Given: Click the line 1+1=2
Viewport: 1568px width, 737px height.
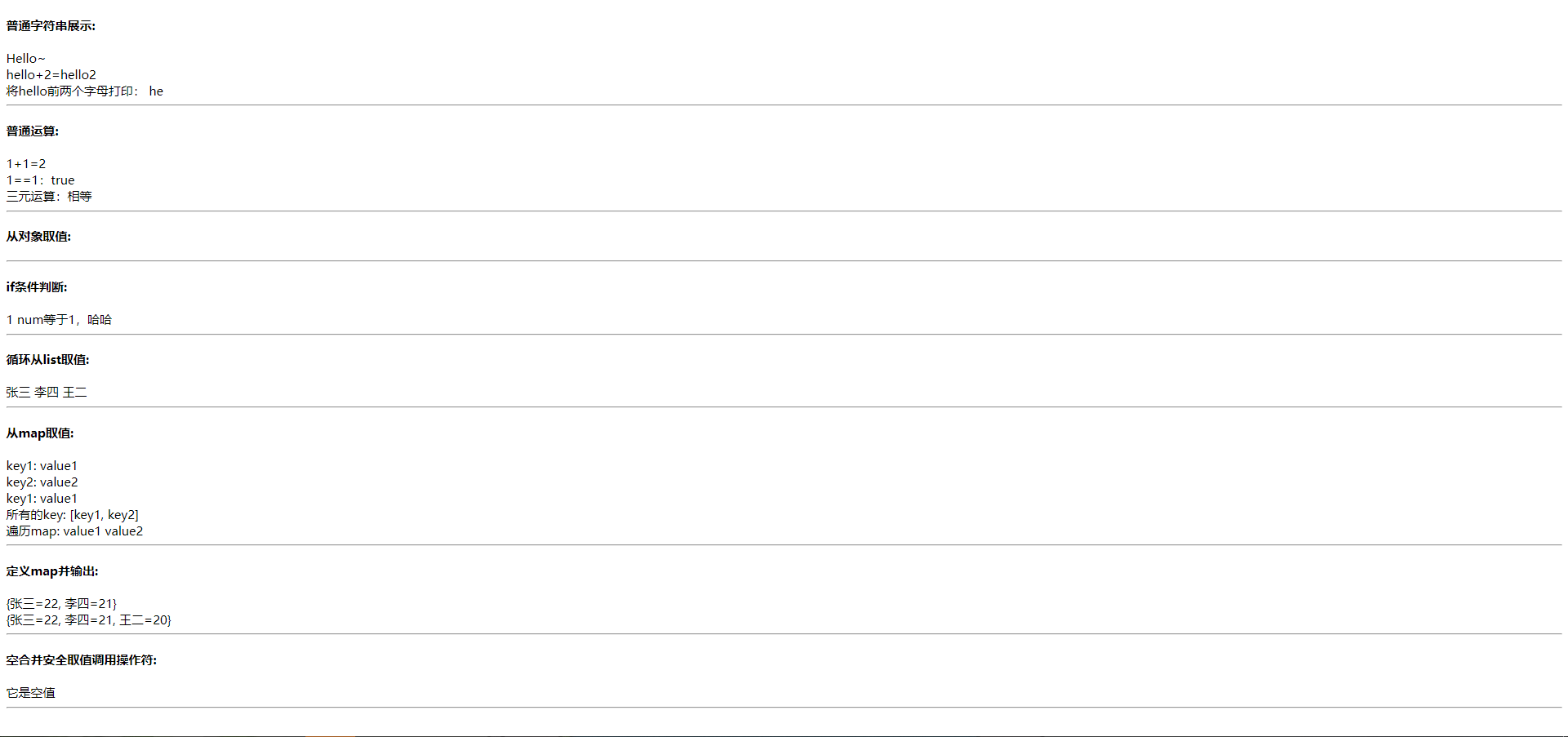Looking at the screenshot, I should (26, 164).
